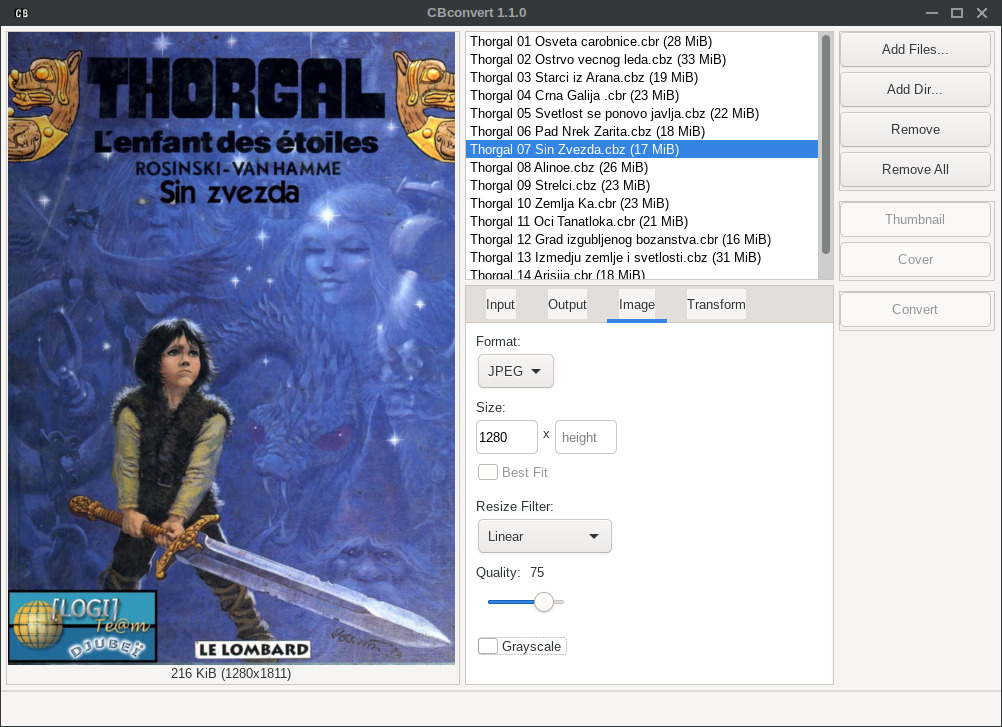Expand the Linear resize filter dropdown
This screenshot has width=1002, height=727.
coord(544,536)
